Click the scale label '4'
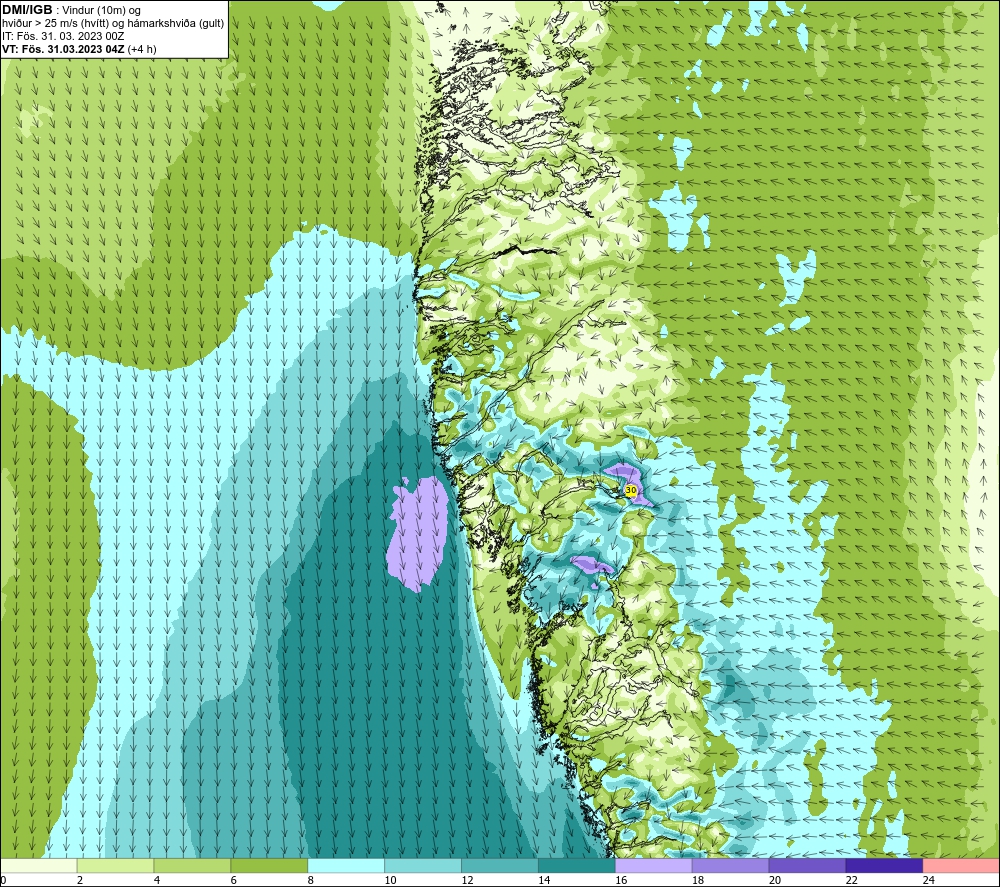The image size is (1000, 887). pyautogui.click(x=157, y=880)
